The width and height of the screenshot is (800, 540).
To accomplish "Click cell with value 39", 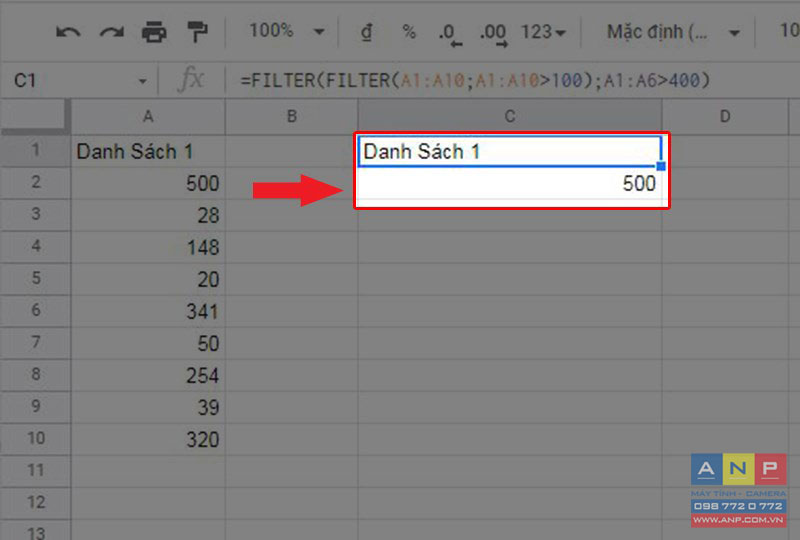I will tap(148, 407).
